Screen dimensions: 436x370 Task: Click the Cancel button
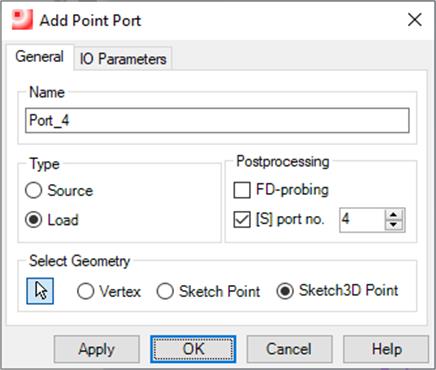(289, 349)
